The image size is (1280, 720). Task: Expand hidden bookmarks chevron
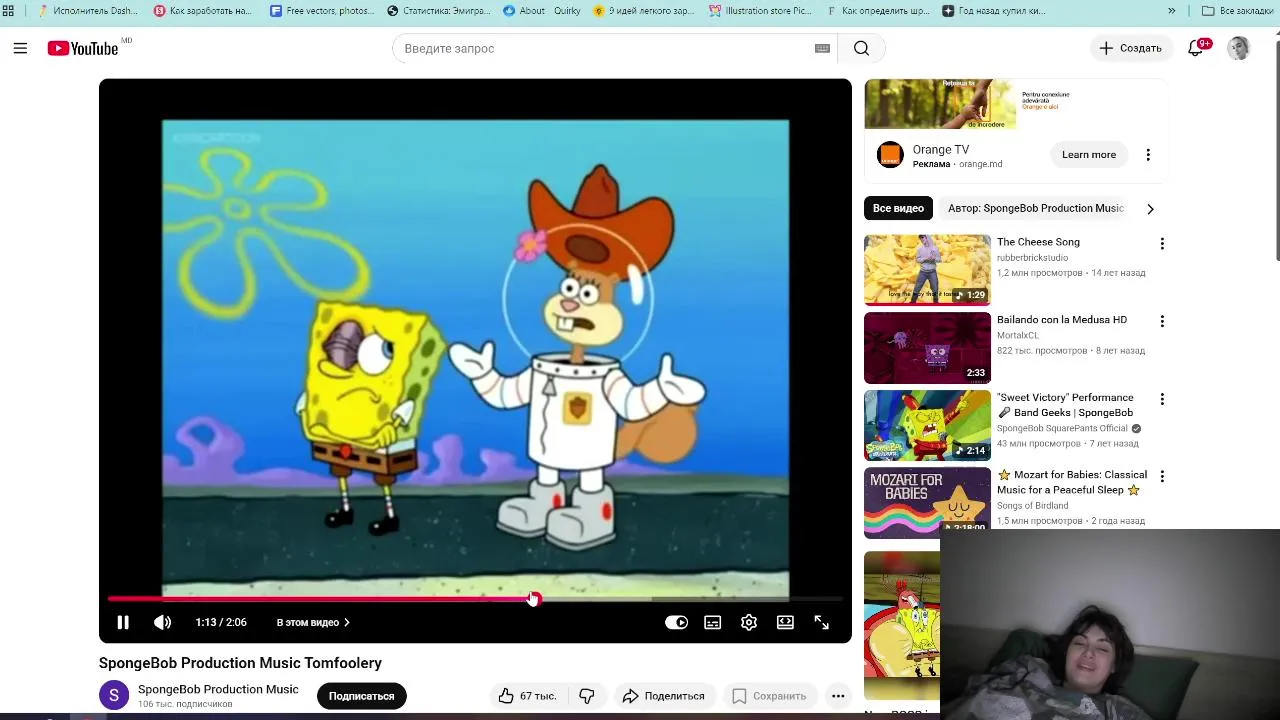(x=1171, y=11)
